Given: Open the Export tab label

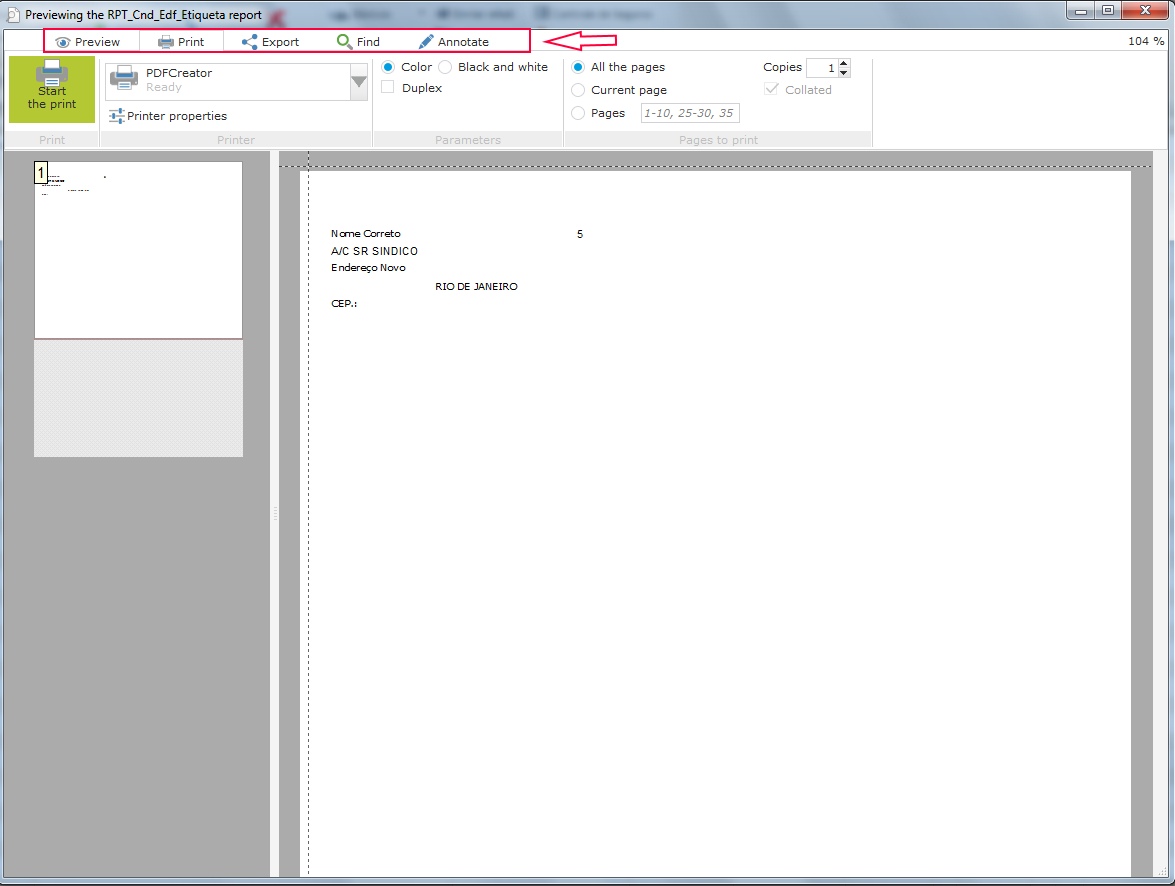Looking at the screenshot, I should coord(280,42).
